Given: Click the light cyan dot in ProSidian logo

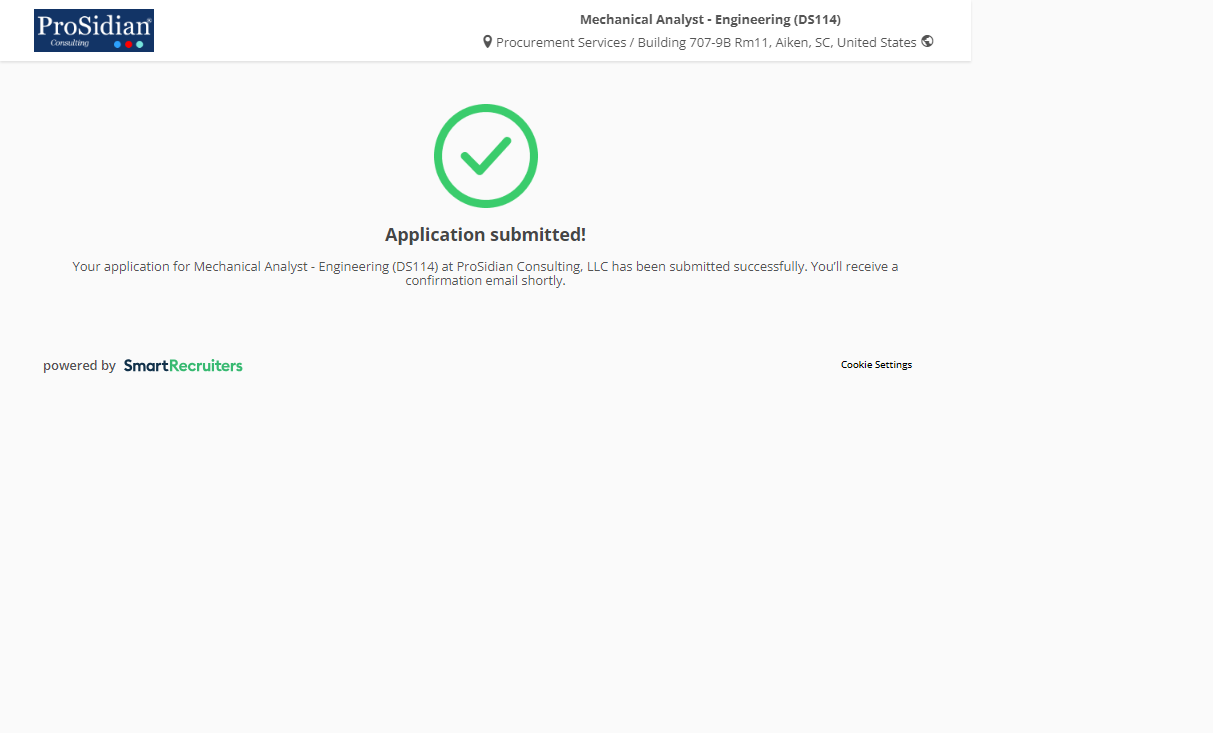Looking at the screenshot, I should pos(140,44).
